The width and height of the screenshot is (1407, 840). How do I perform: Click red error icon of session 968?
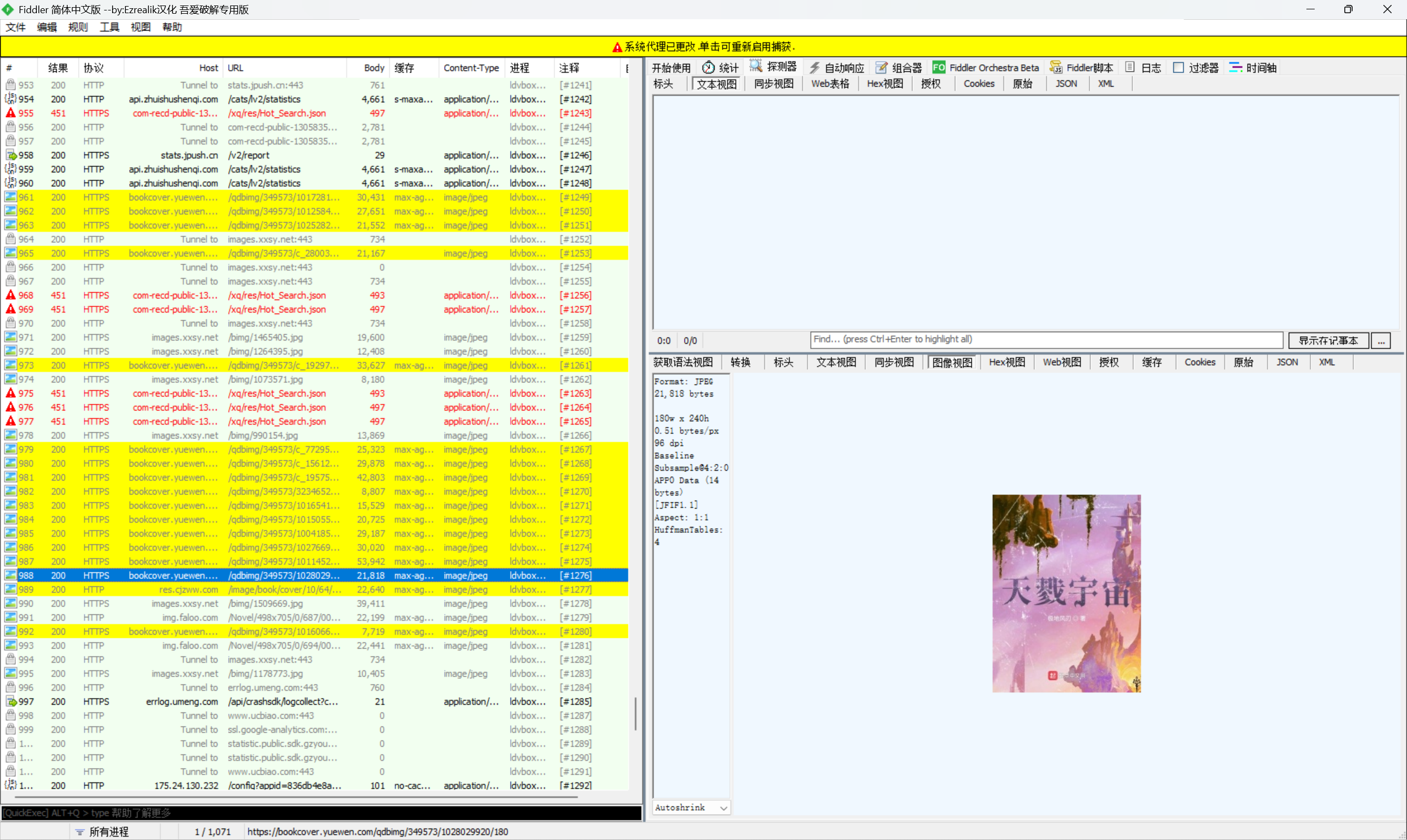click(11, 295)
